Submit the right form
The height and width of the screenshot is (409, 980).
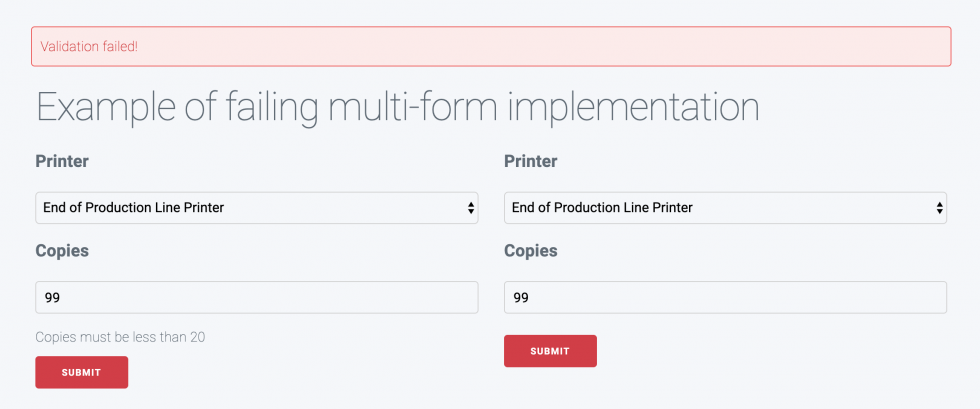tap(550, 351)
